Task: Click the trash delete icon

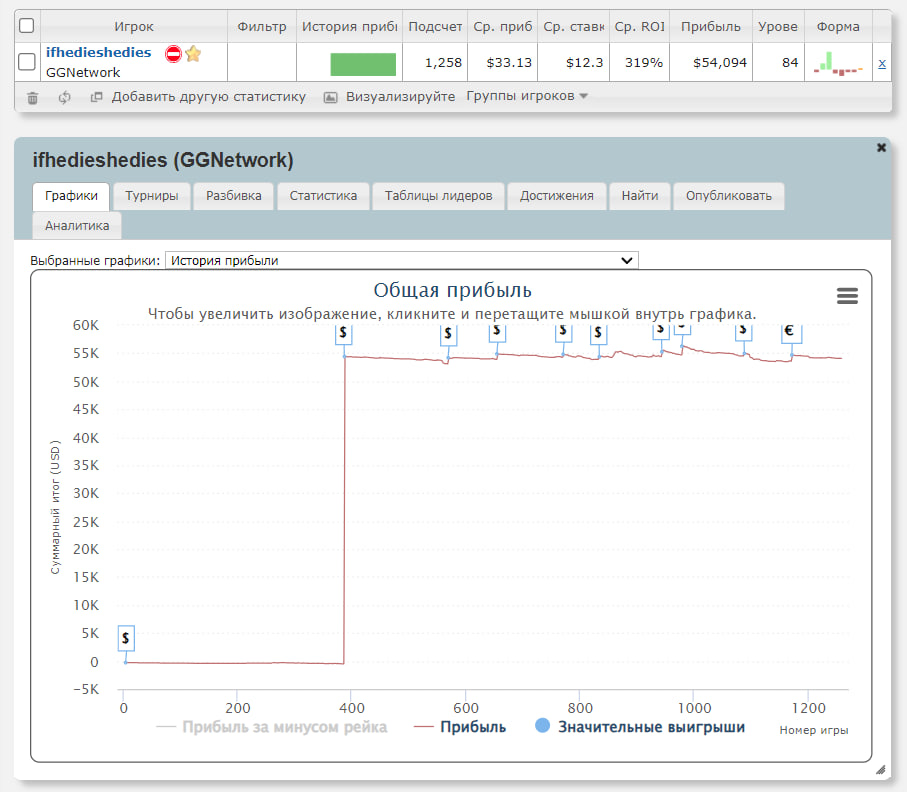Action: tap(33, 97)
